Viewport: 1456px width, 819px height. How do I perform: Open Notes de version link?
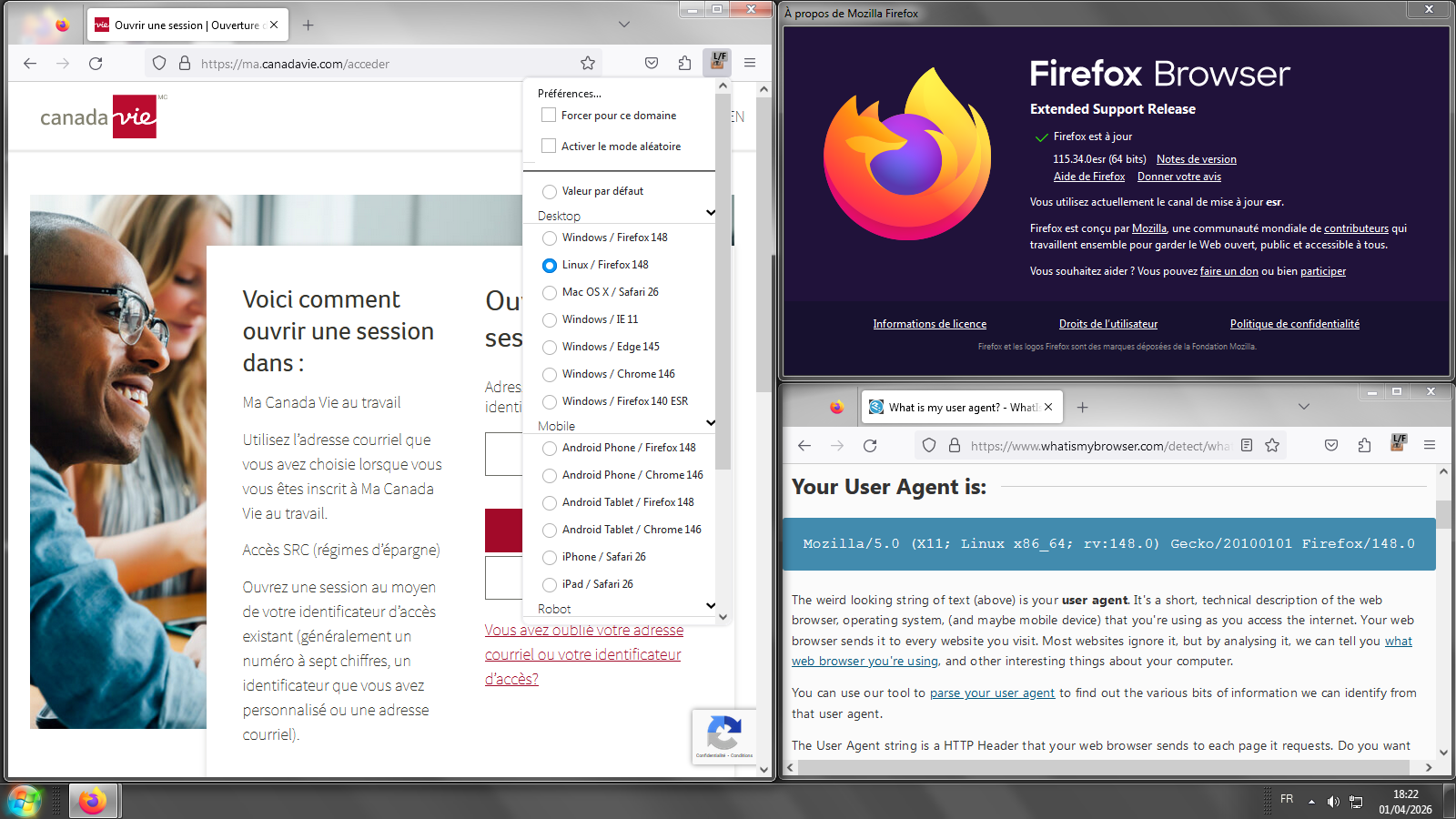coord(1197,159)
